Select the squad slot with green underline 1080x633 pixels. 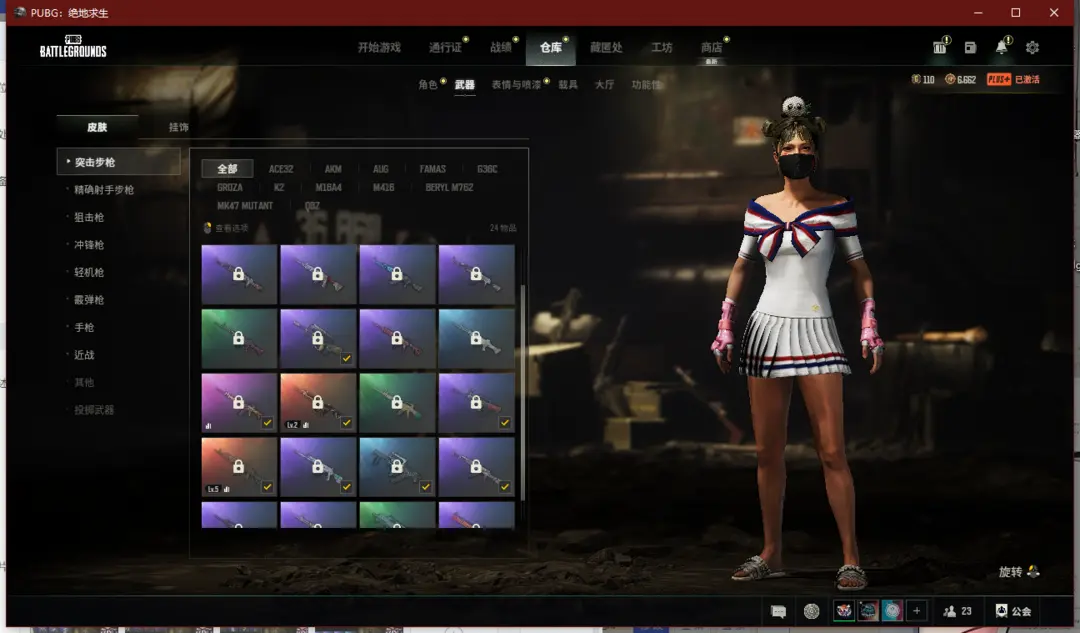tap(844, 610)
